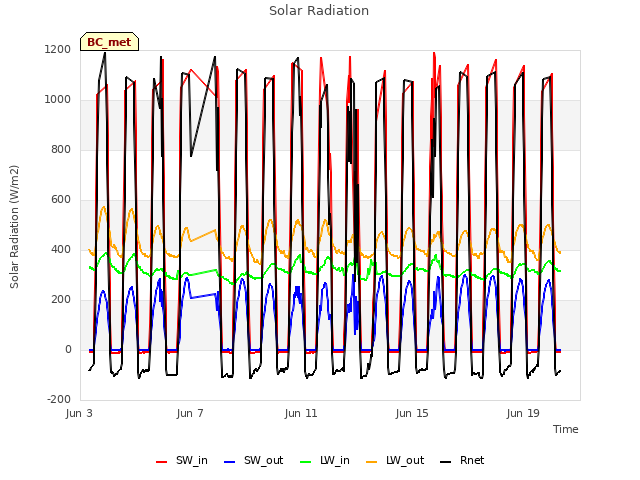Image resolution: width=640 pixels, height=480 pixels.
Task: Click the 200 y-axis tick label
Action: 61,300
